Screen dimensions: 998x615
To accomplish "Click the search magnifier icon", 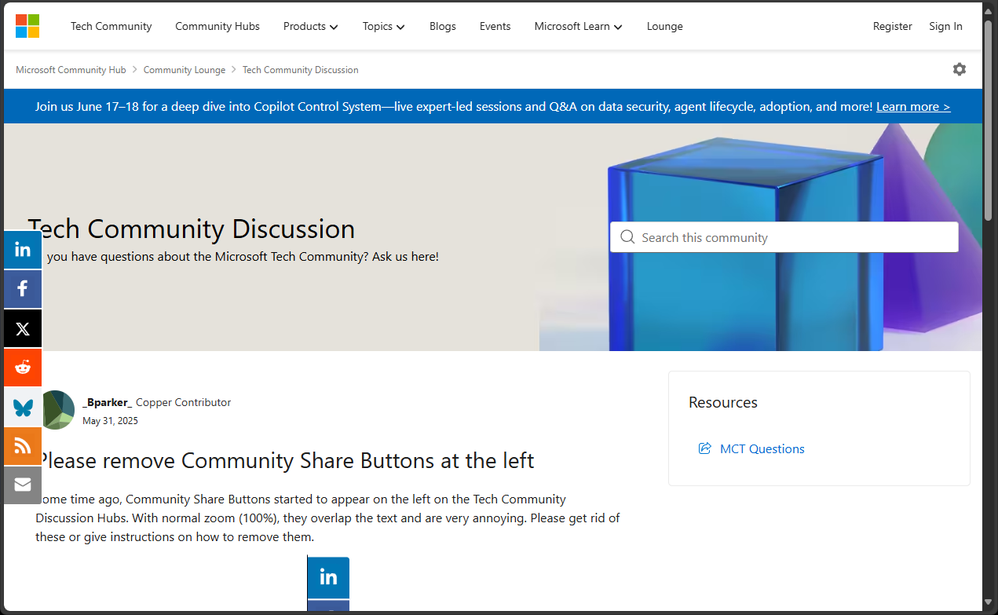I will click(x=628, y=237).
